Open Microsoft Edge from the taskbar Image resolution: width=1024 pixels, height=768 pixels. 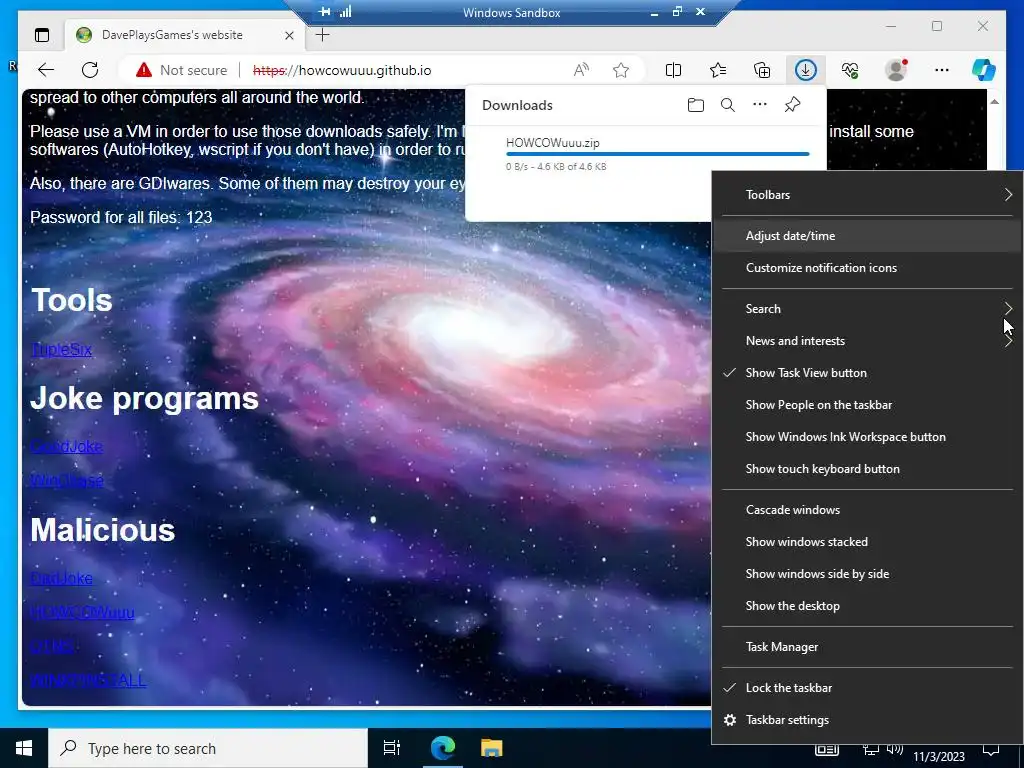pos(443,748)
